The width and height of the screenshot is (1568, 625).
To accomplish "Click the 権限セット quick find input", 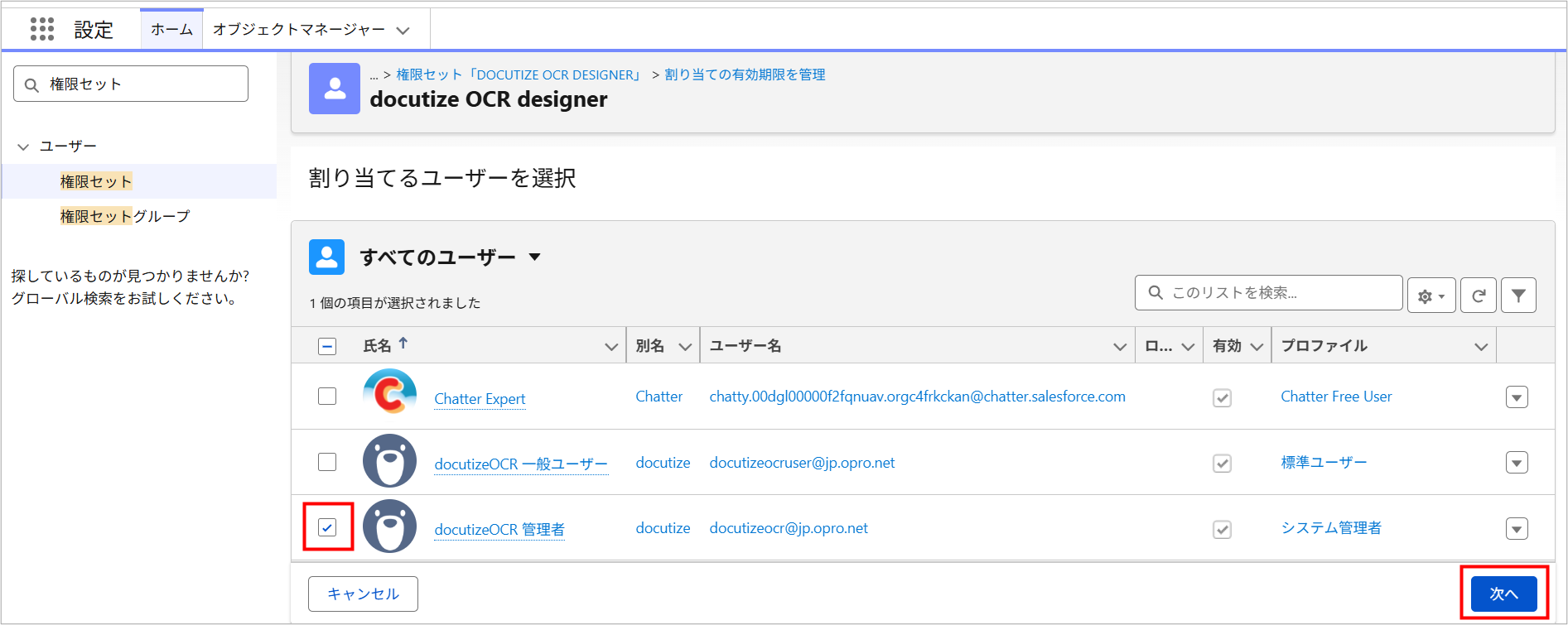I will tap(131, 84).
